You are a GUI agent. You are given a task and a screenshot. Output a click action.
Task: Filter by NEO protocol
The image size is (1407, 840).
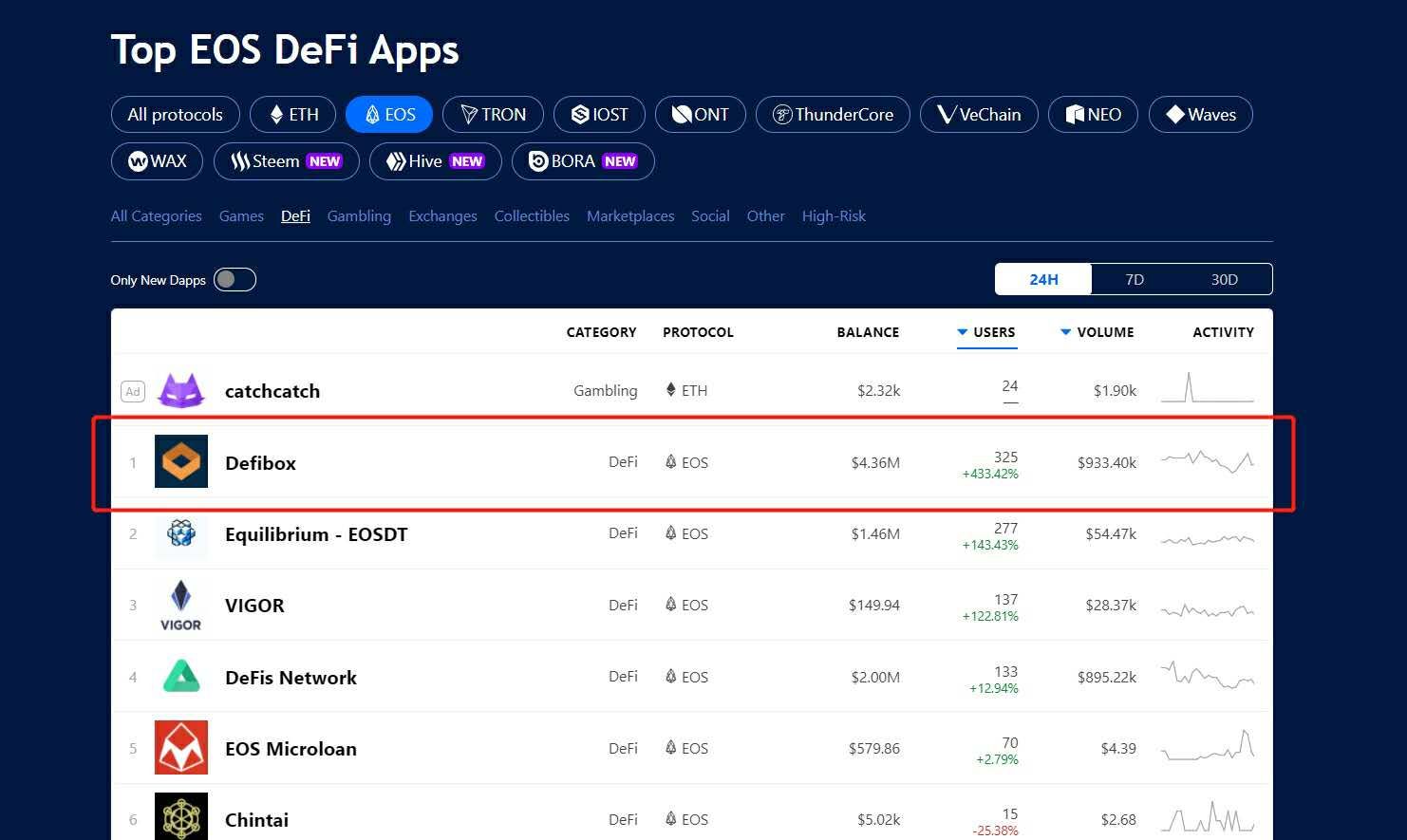point(1093,114)
